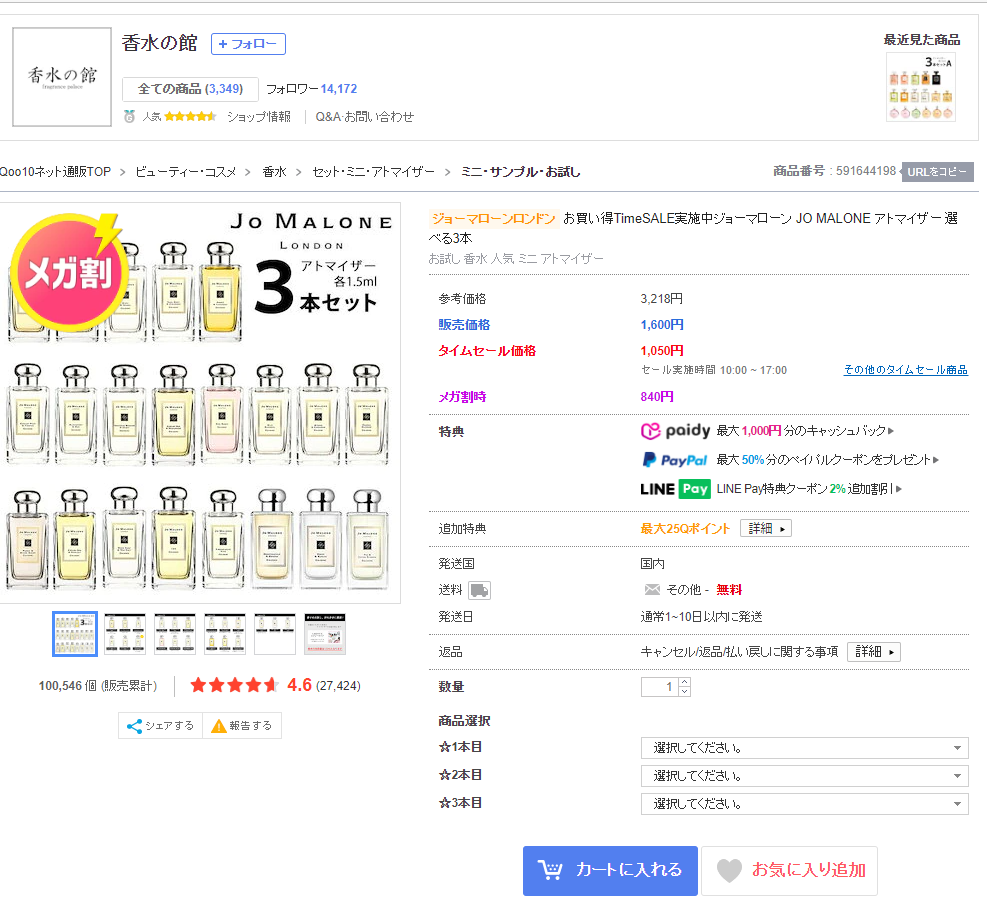Click the 最大25Qポイント text
Viewport: 987px width, 911px height.
[685, 529]
